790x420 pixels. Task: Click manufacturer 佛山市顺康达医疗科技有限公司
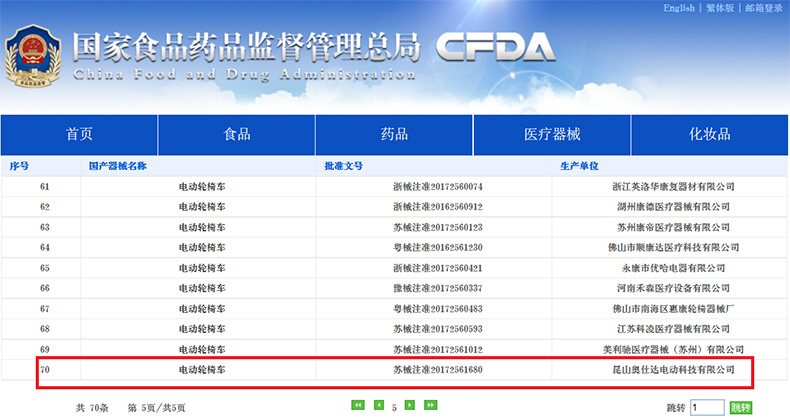pos(673,248)
